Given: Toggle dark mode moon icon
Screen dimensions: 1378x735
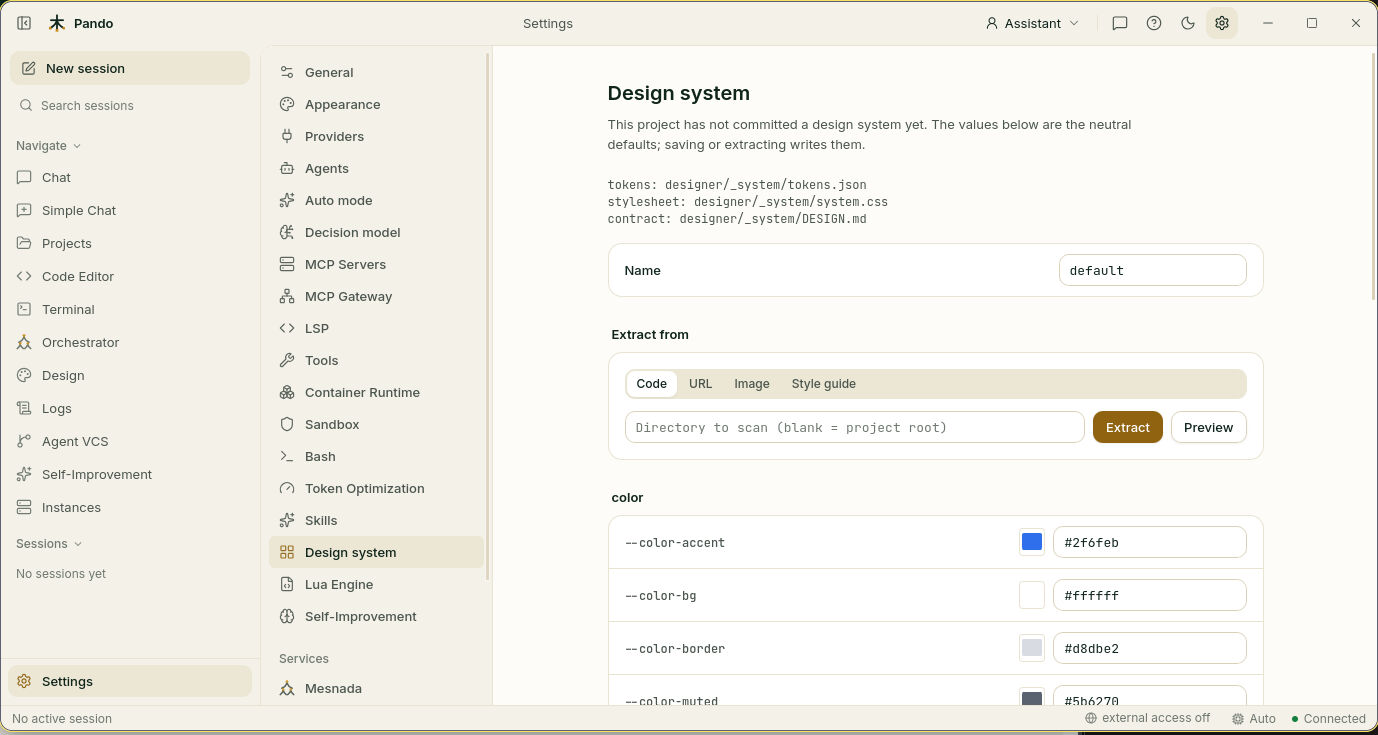Looking at the screenshot, I should (1188, 23).
